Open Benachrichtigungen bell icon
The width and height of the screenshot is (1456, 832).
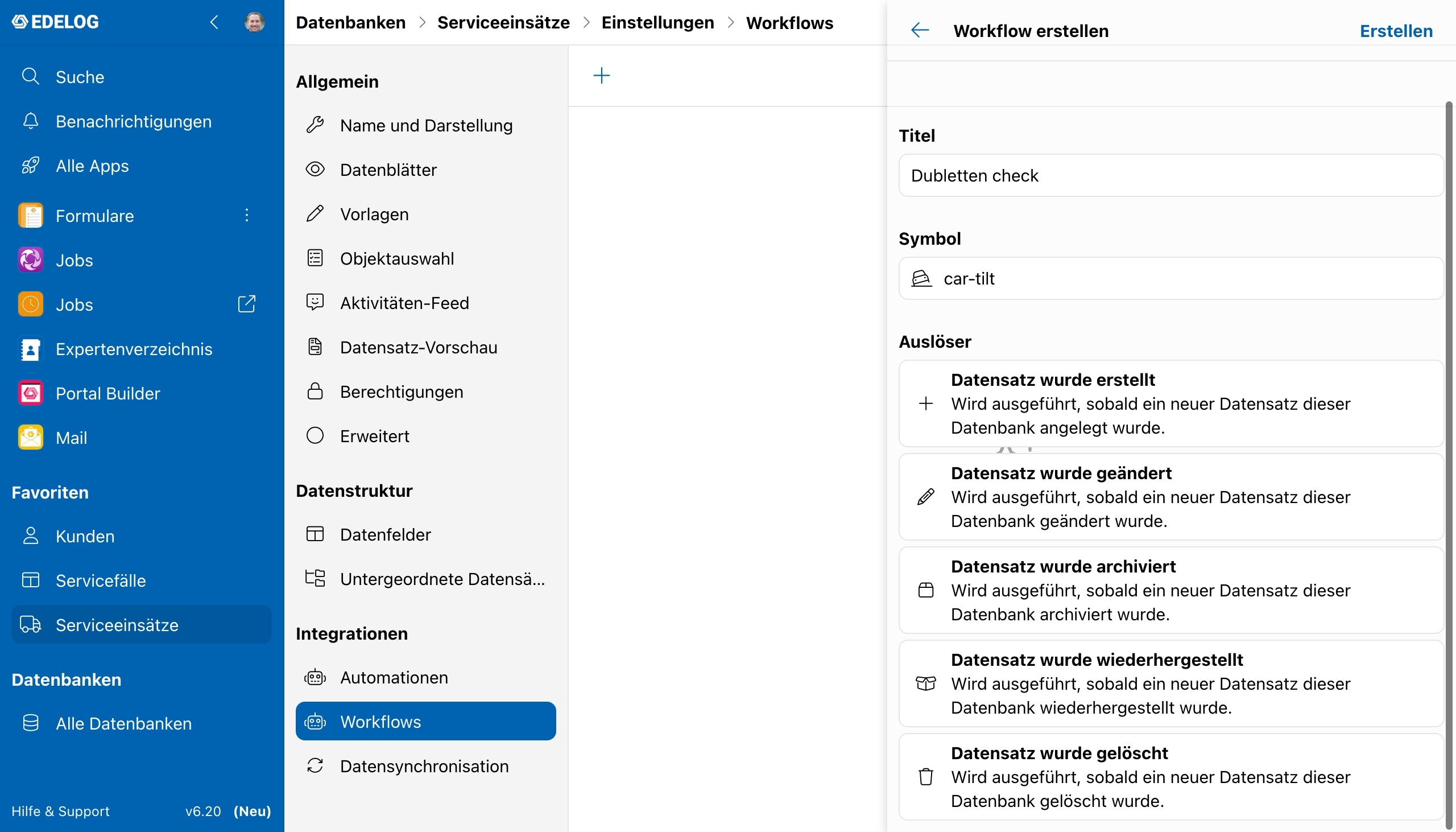(30, 121)
